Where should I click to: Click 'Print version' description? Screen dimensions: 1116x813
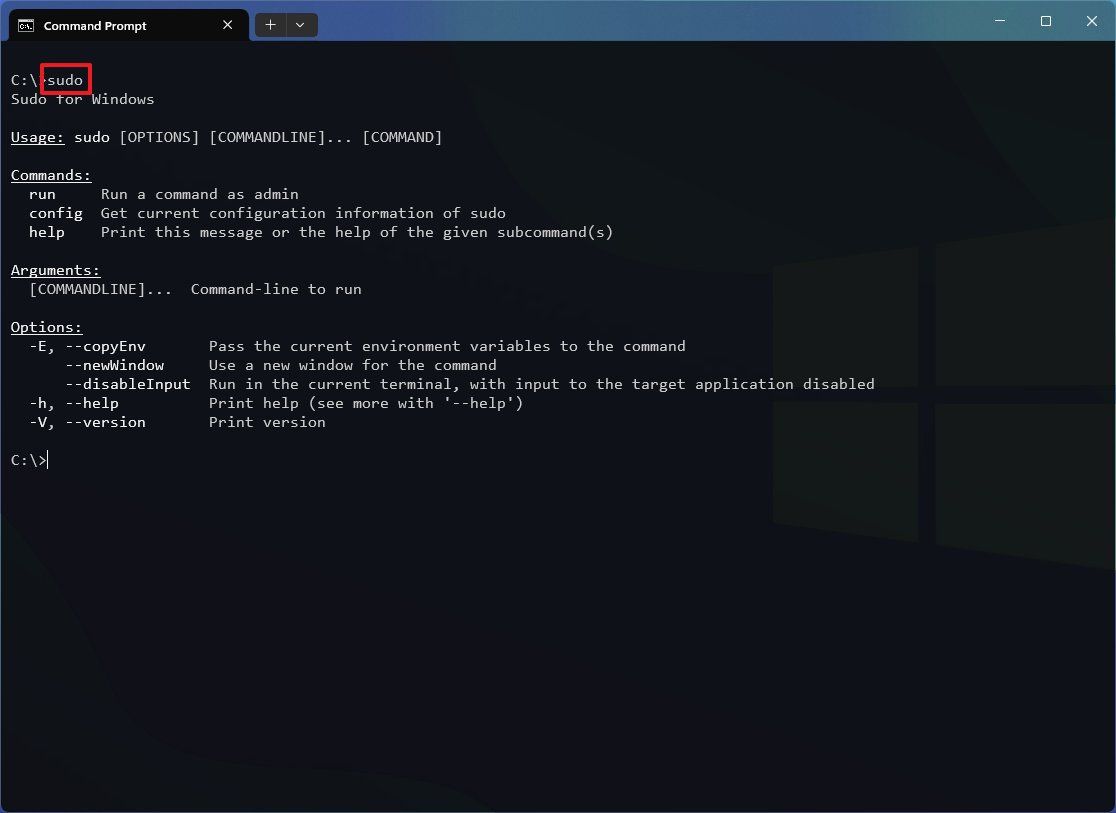click(267, 422)
